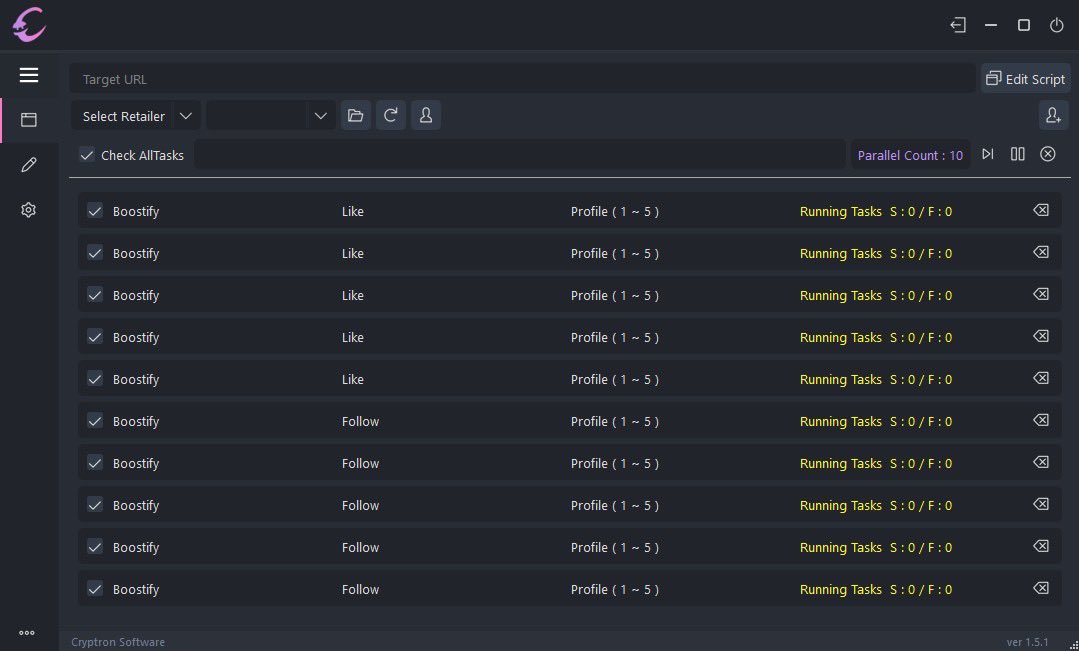Open the pencil edit page in sidebar
This screenshot has width=1079, height=651.
click(29, 164)
